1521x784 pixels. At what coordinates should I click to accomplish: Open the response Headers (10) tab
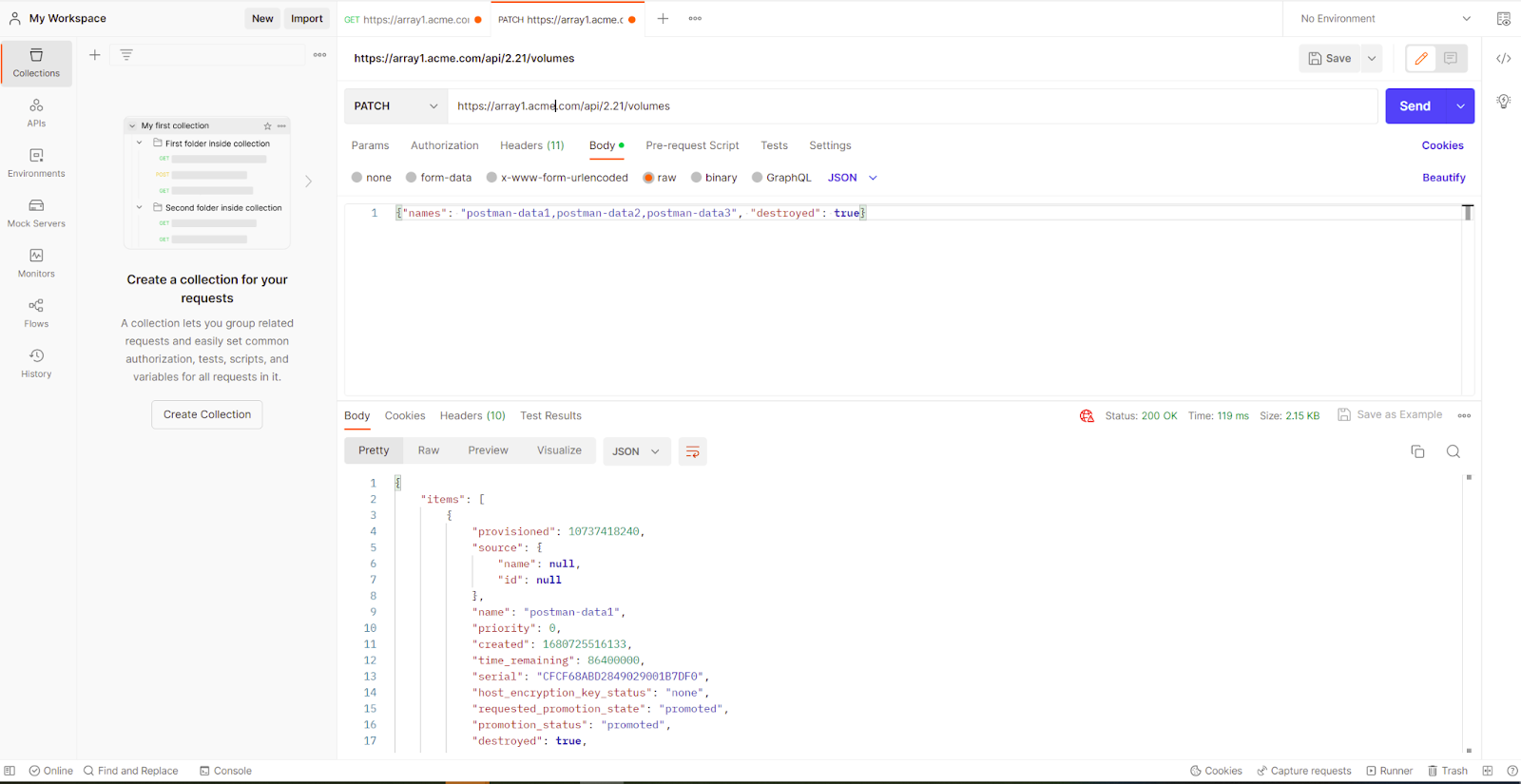point(472,416)
